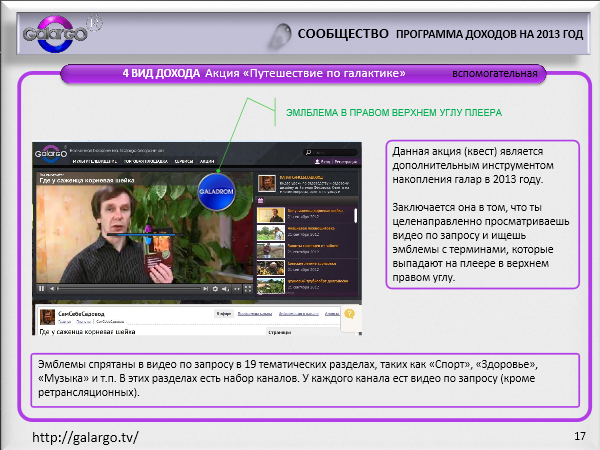Click the playlist's vertical scrollbar

355,215
